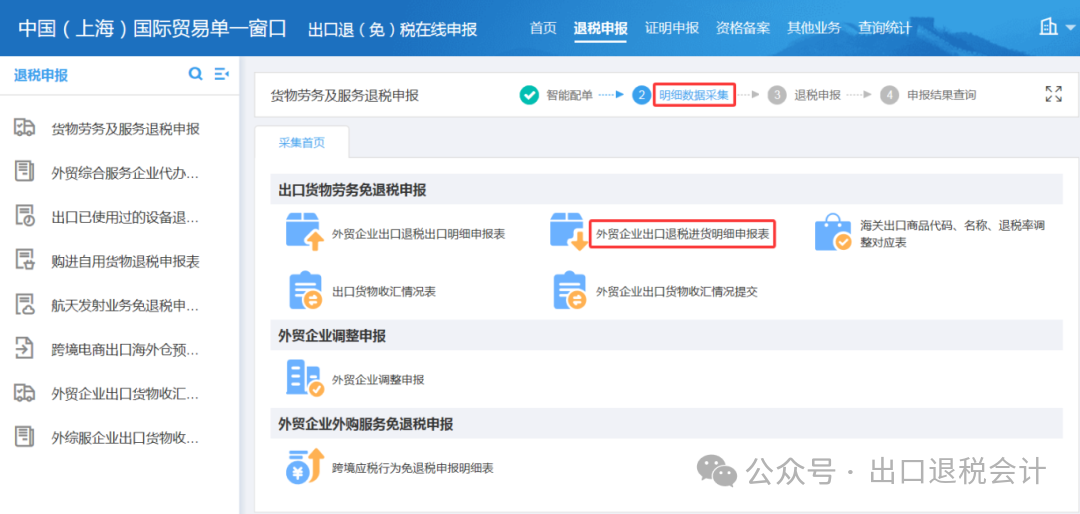Image resolution: width=1080 pixels, height=514 pixels.
Task: Click the fullscreen expand icon
Action: (1053, 94)
